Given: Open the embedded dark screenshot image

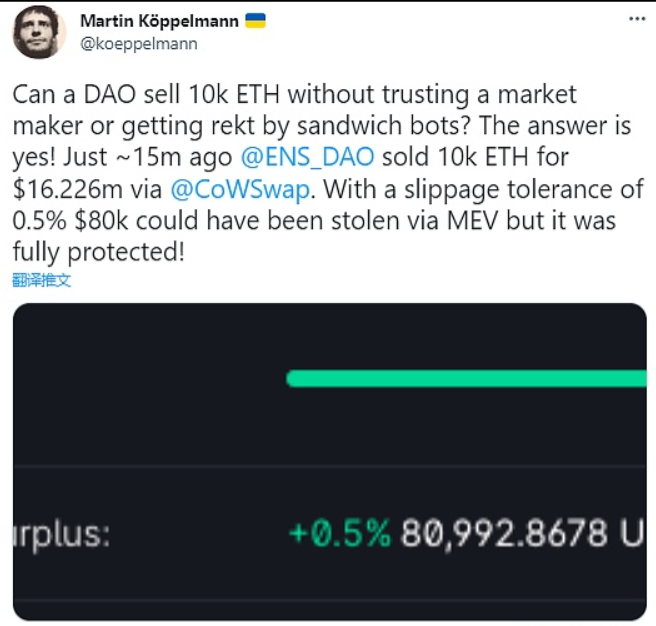Looking at the screenshot, I should click(x=329, y=460).
